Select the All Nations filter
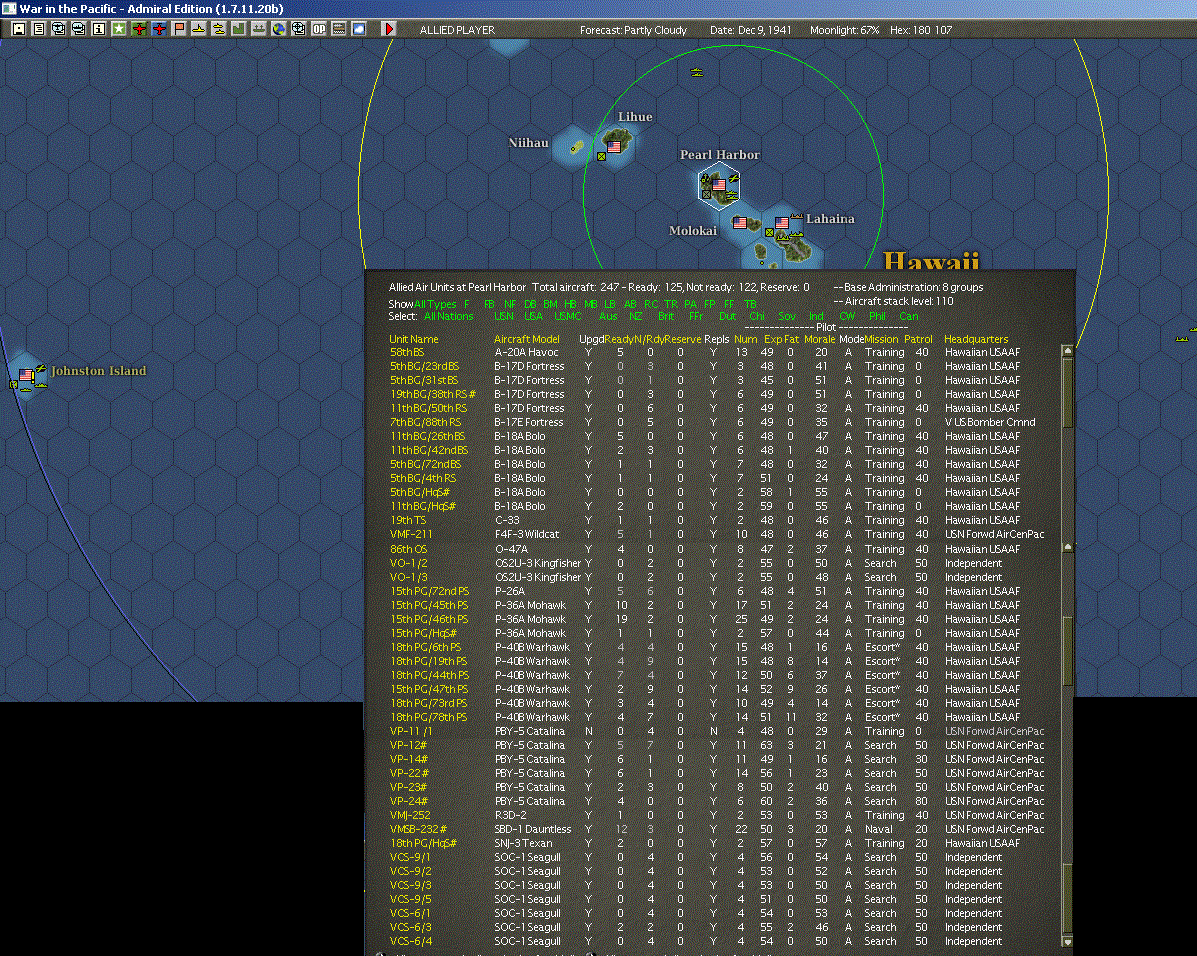The image size is (1197, 956). (x=449, y=316)
